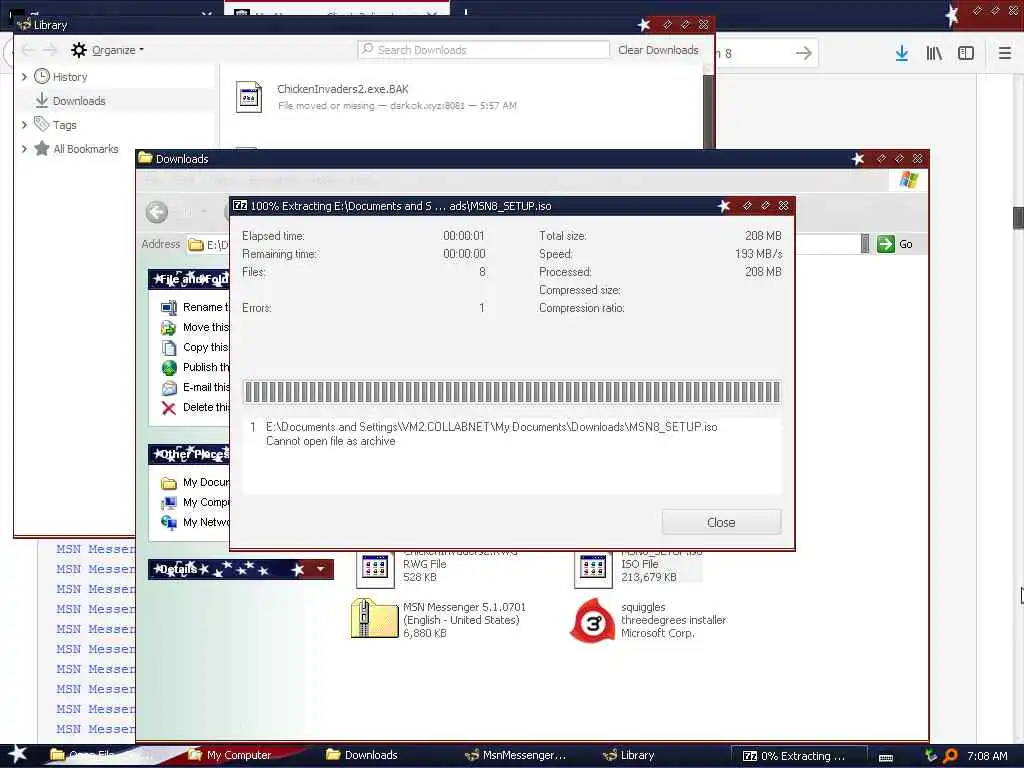This screenshot has width=1024, height=768.
Task: Expand the History tree node
Action: pyautogui.click(x=24, y=76)
